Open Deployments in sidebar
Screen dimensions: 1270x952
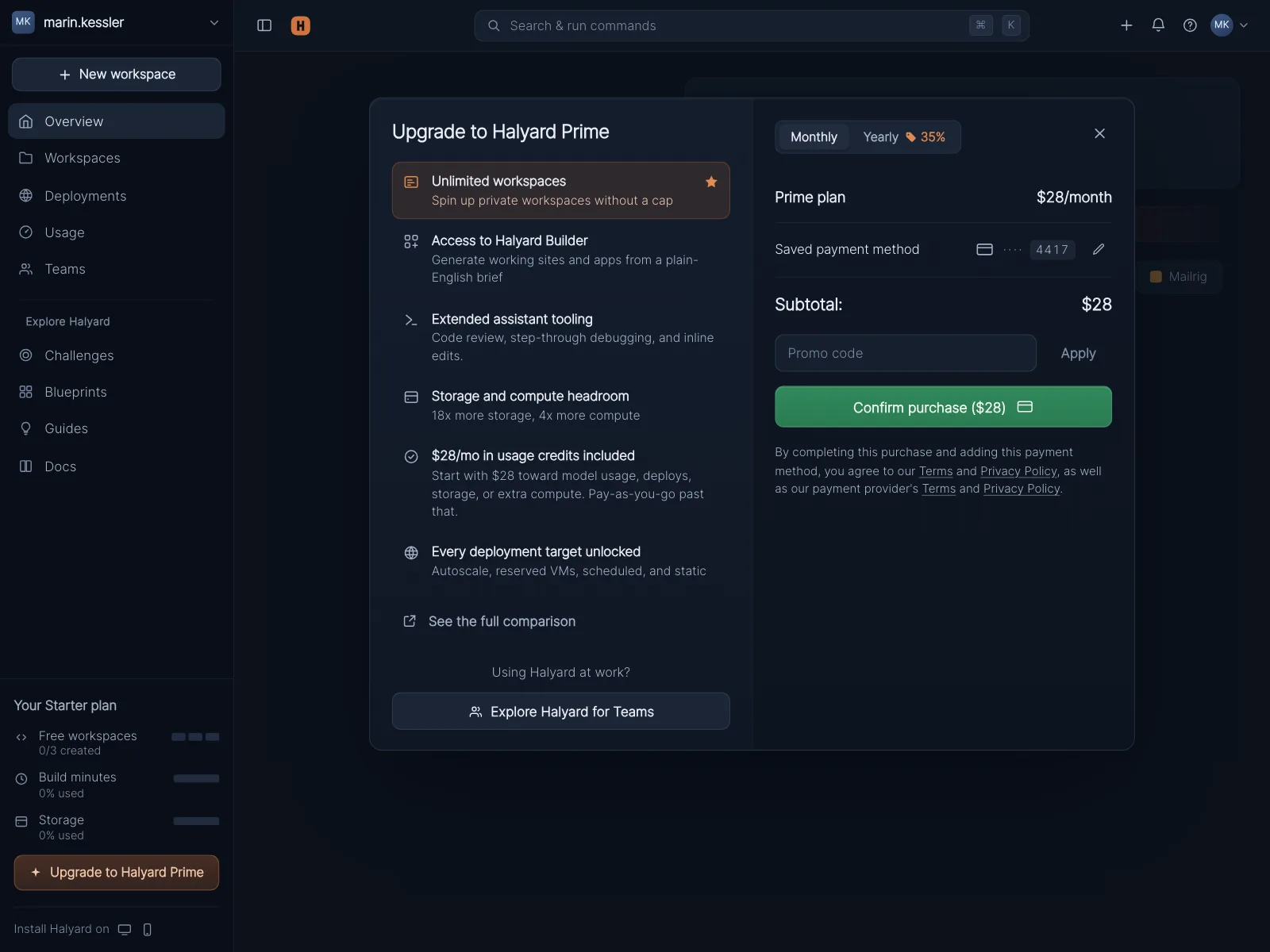click(117, 196)
